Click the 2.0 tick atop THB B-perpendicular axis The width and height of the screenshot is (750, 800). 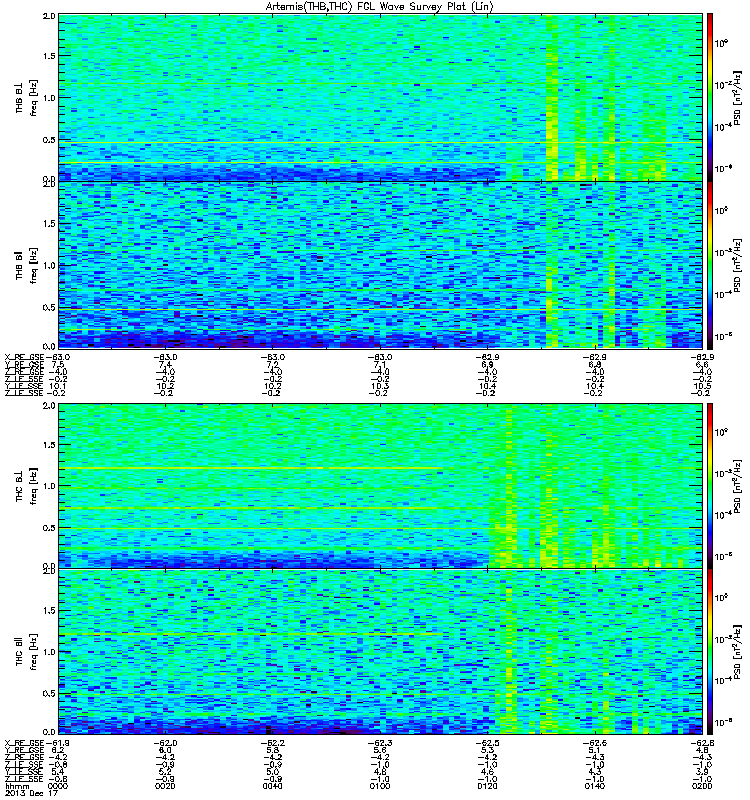point(49,16)
